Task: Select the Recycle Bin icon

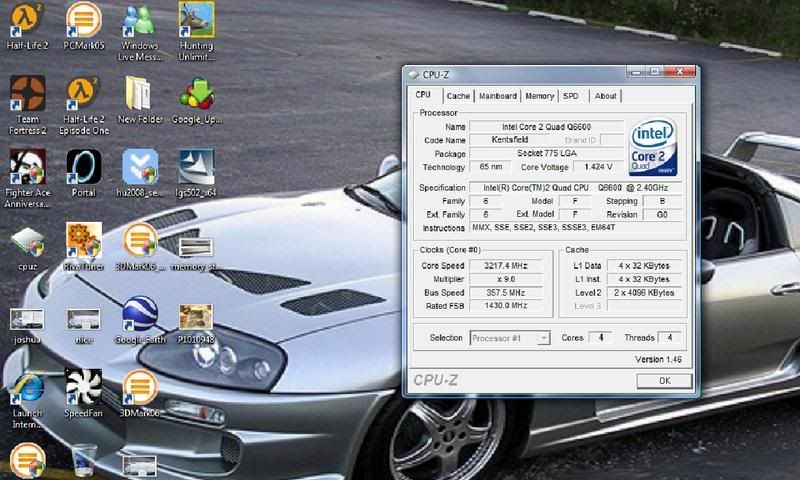Action: click(x=84, y=461)
